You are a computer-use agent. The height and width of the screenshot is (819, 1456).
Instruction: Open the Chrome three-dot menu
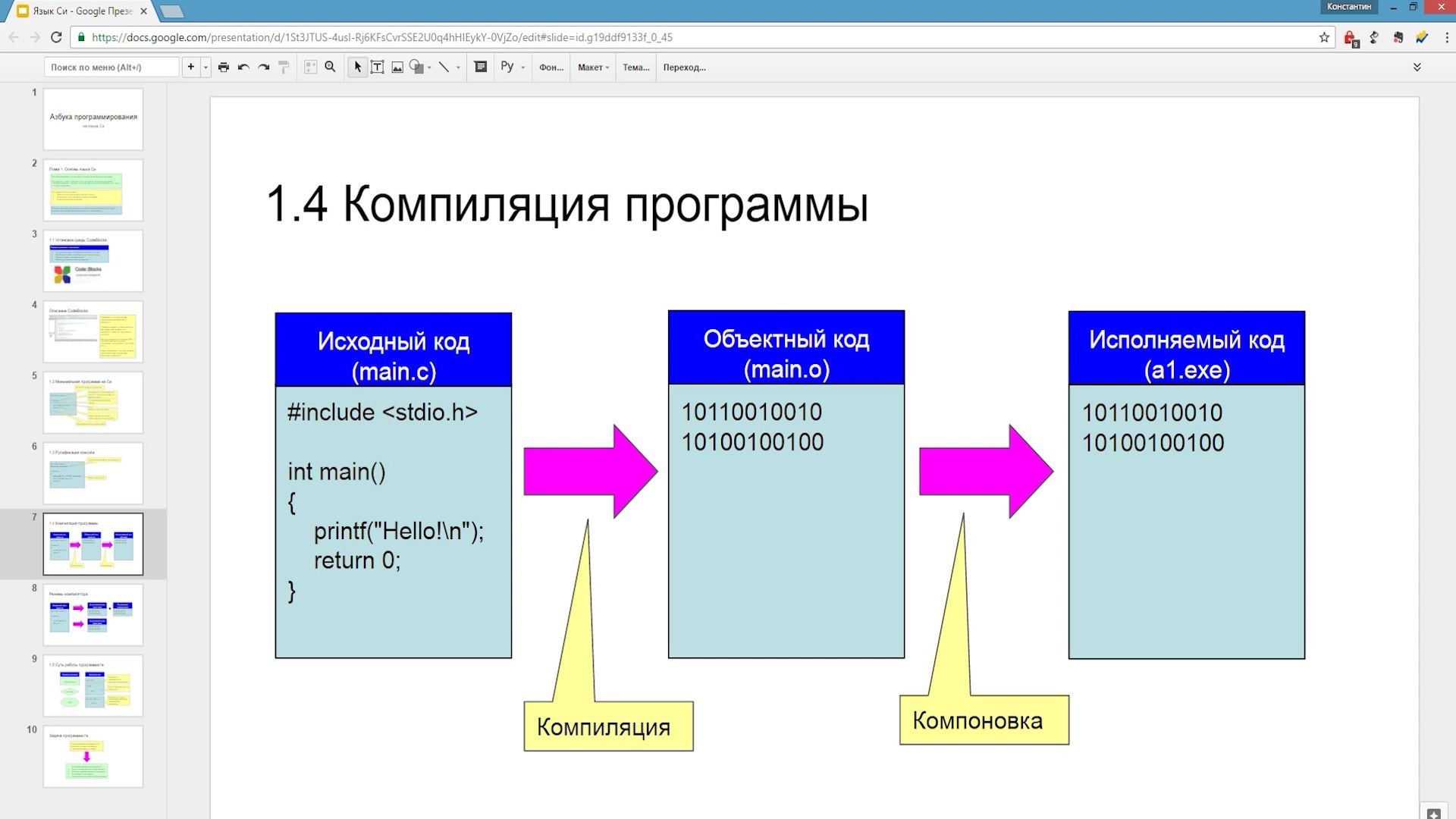(1446, 37)
